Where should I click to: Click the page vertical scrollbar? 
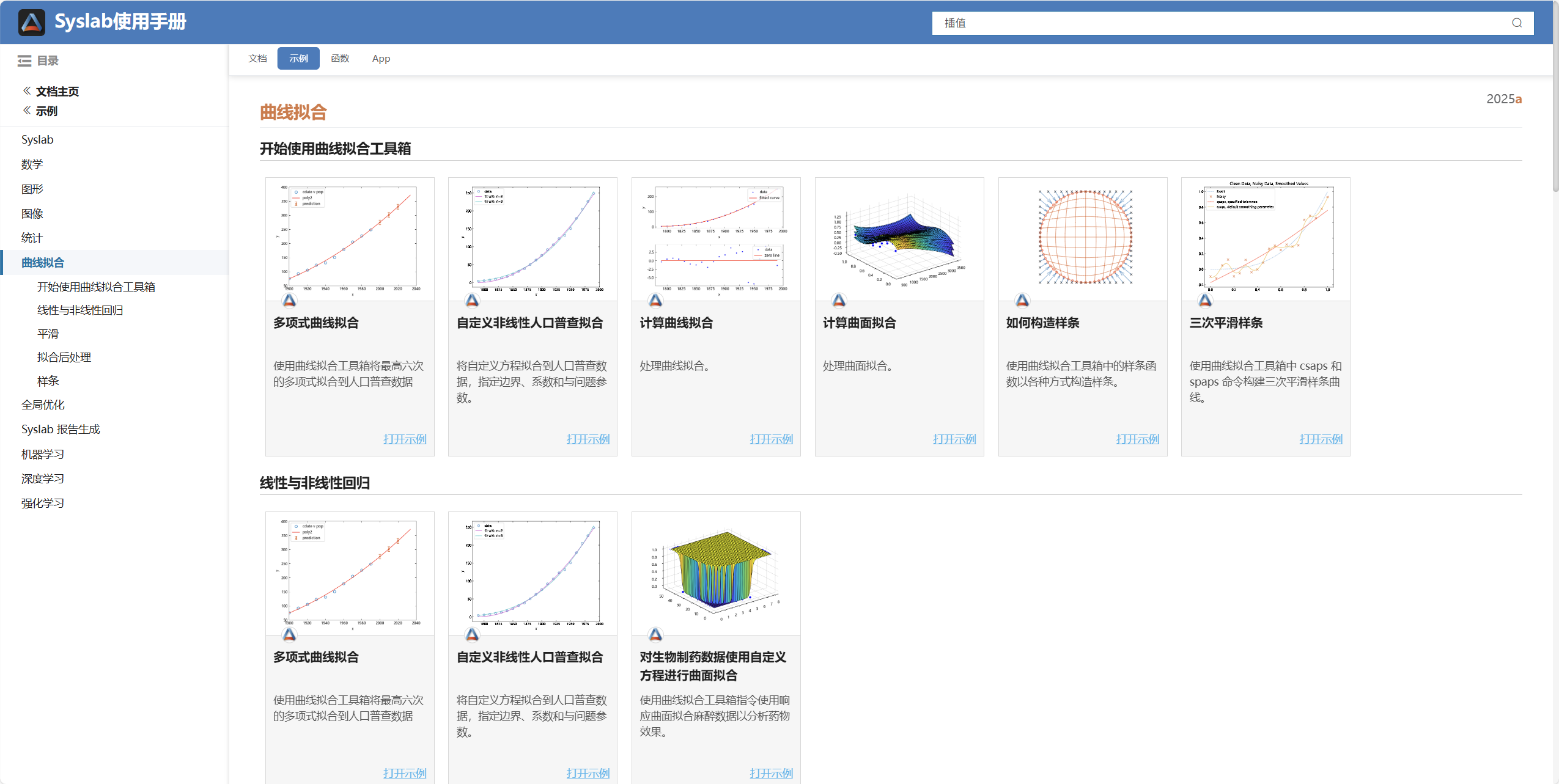pos(1555,98)
